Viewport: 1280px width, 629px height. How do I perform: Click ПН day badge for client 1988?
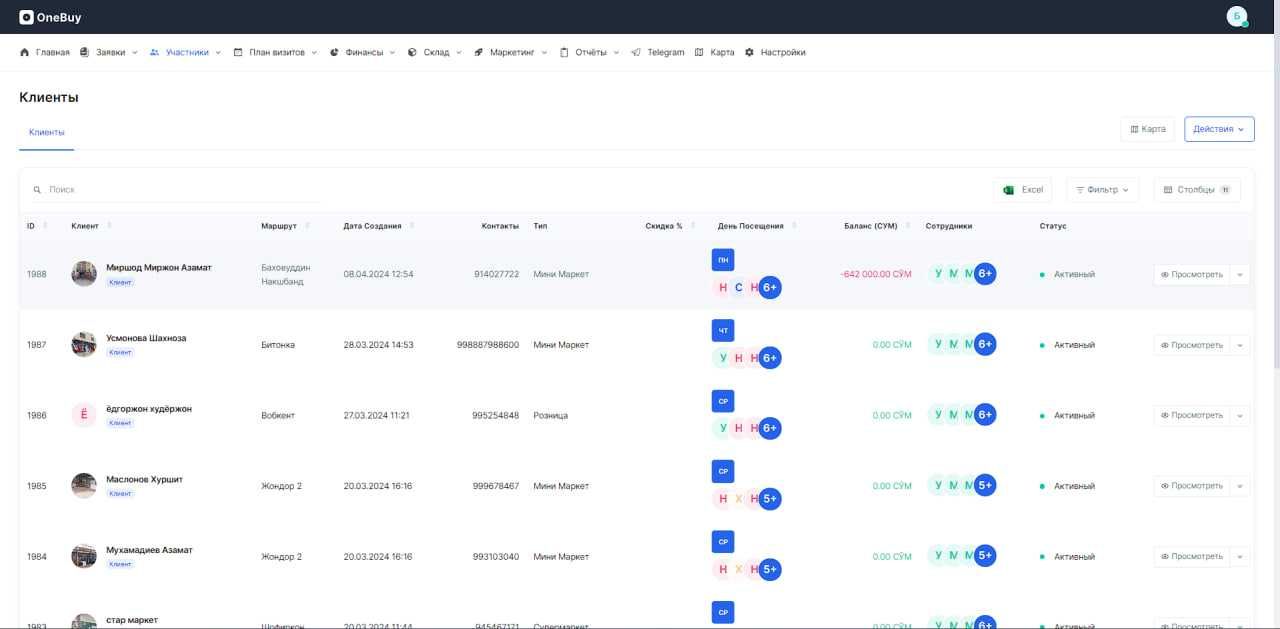click(723, 259)
